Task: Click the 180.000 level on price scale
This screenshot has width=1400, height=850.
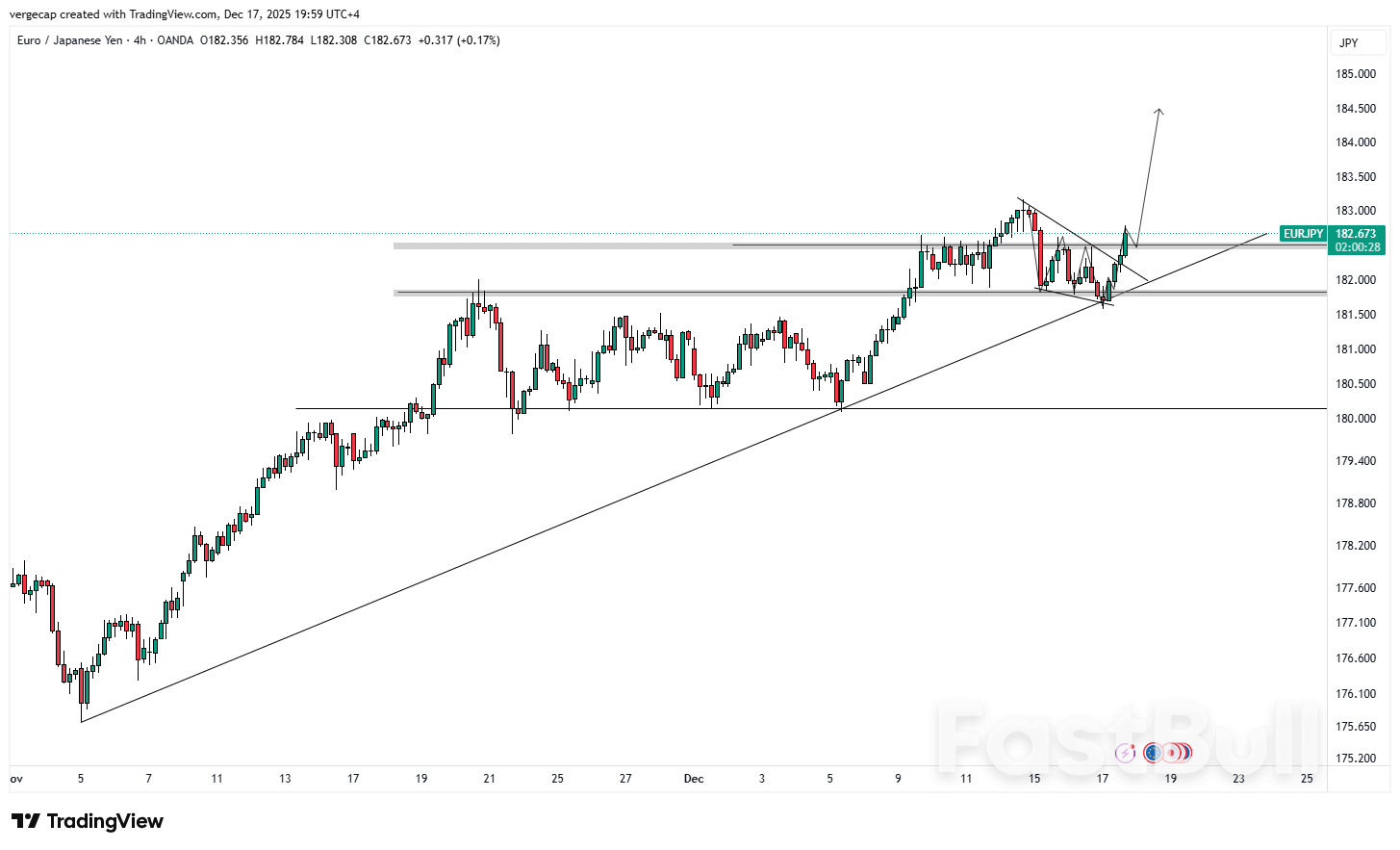Action: 1355,419
